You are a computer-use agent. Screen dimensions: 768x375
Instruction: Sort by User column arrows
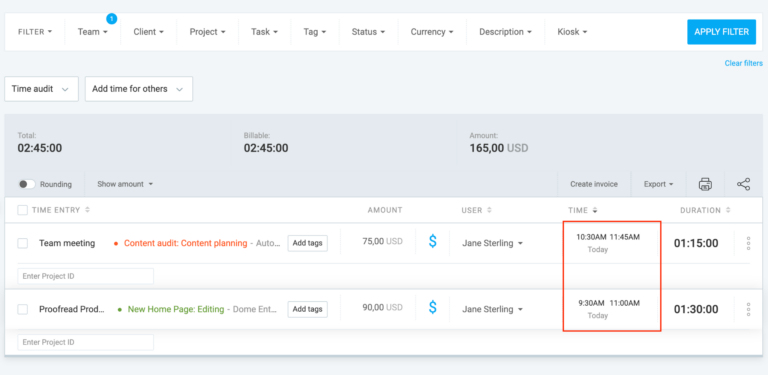[x=489, y=210]
